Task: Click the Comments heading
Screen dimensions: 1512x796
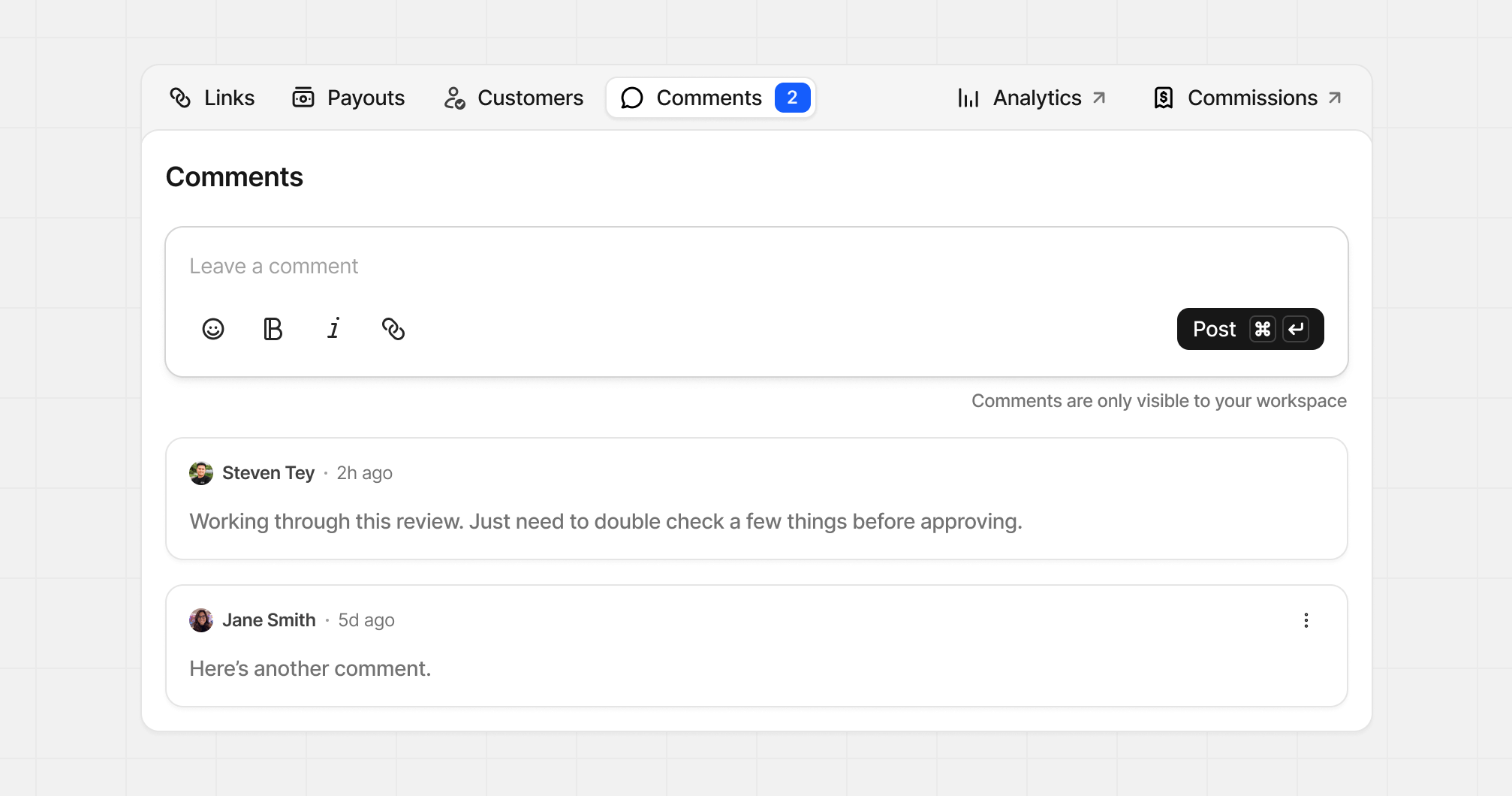Action: [x=234, y=177]
